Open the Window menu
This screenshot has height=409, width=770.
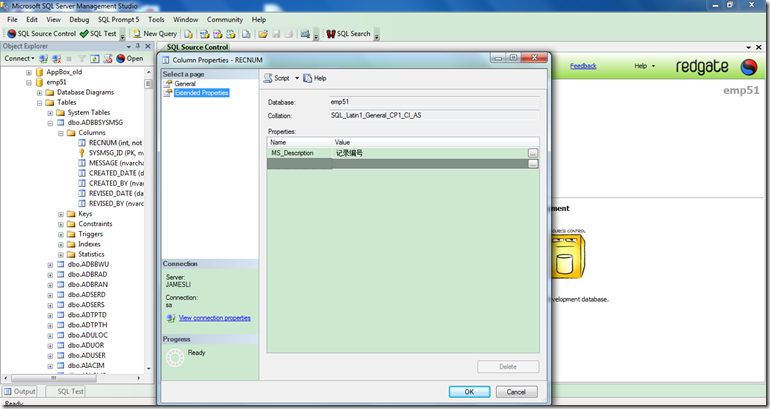tap(186, 20)
